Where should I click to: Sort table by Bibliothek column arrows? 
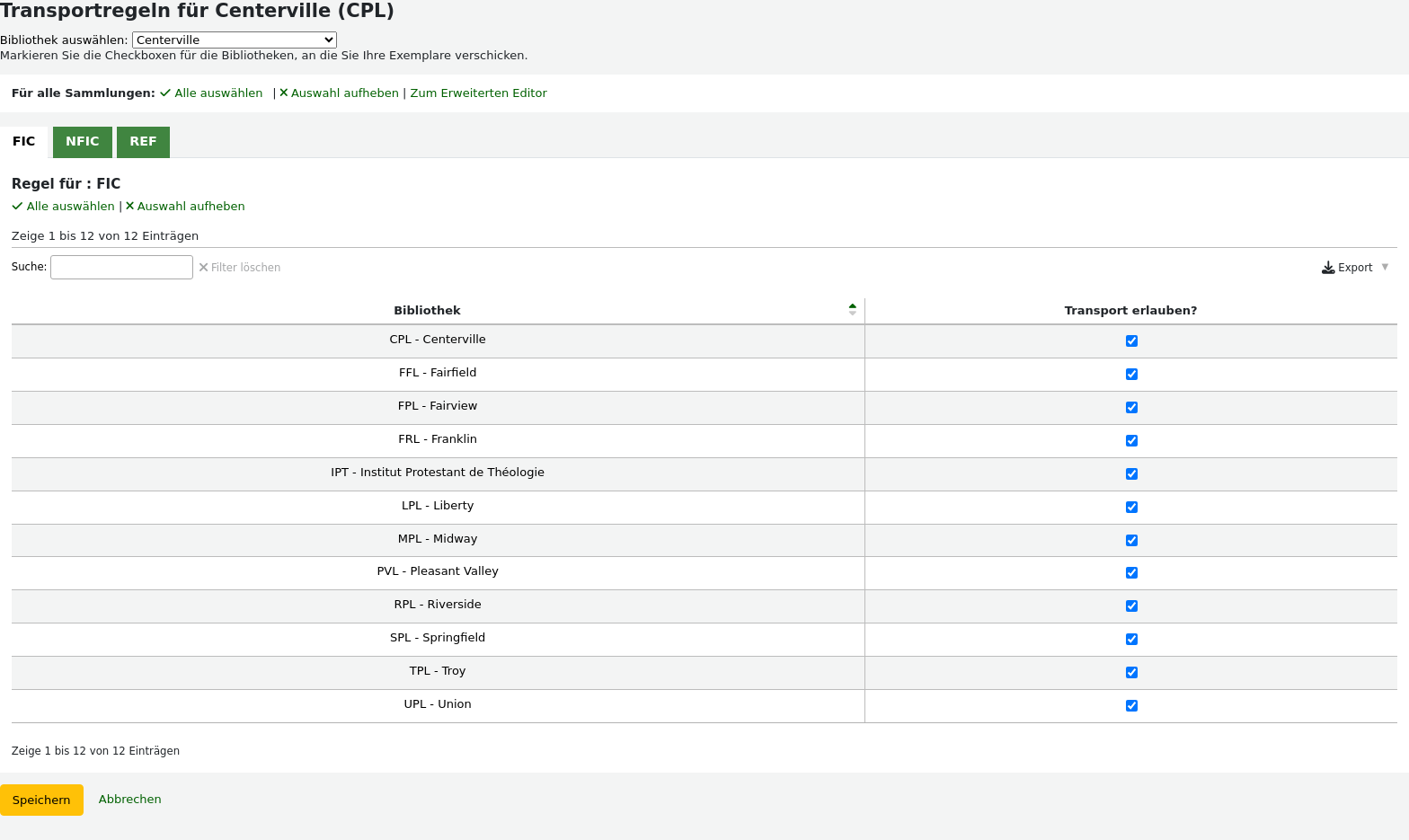pos(852,310)
